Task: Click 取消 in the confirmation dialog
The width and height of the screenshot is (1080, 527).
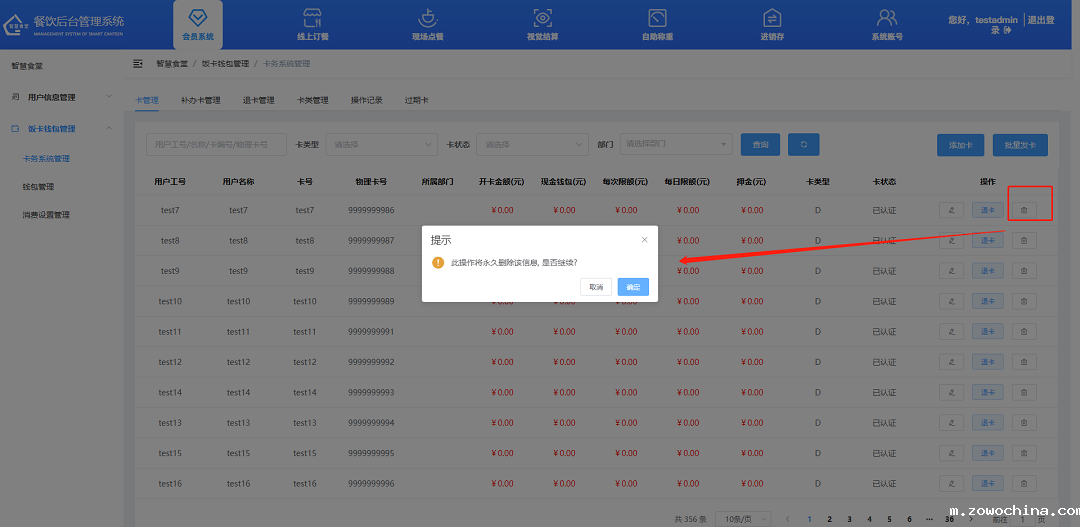Action: [x=596, y=287]
